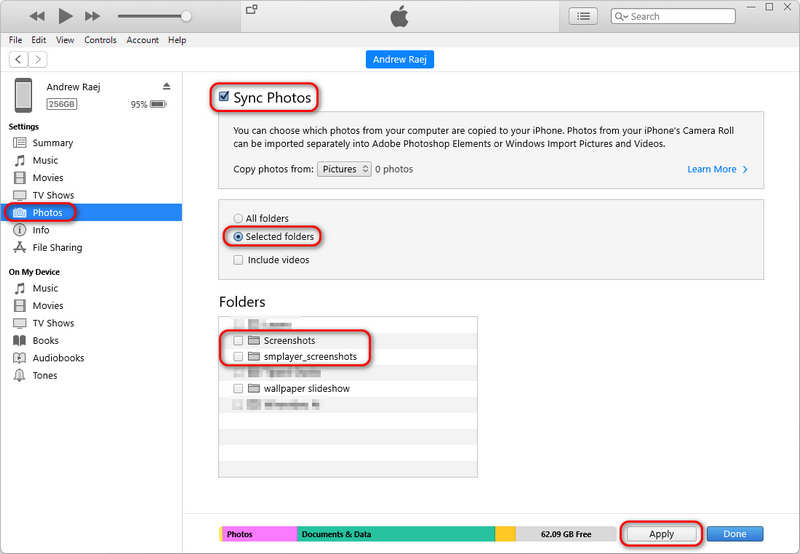
Task: Open the mini player icon
Action: point(252,9)
